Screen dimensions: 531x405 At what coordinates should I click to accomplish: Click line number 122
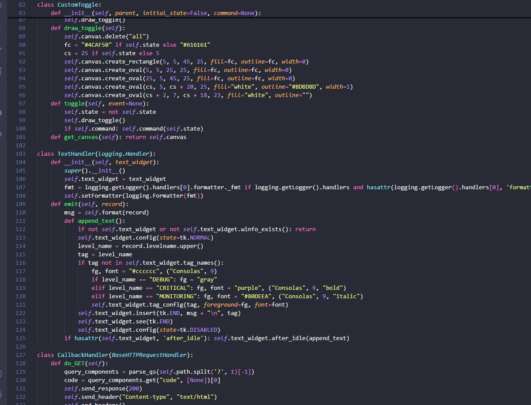pyautogui.click(x=21, y=313)
